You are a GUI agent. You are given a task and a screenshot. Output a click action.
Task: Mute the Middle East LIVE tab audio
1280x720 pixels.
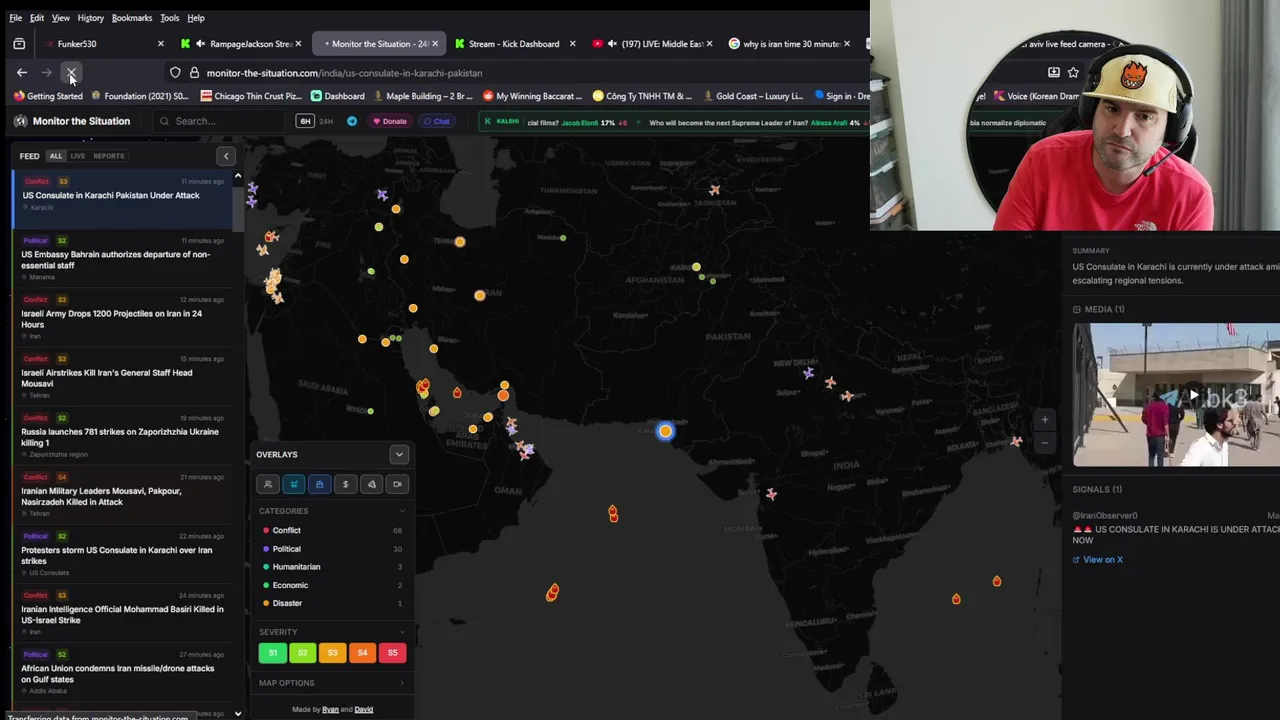point(612,44)
